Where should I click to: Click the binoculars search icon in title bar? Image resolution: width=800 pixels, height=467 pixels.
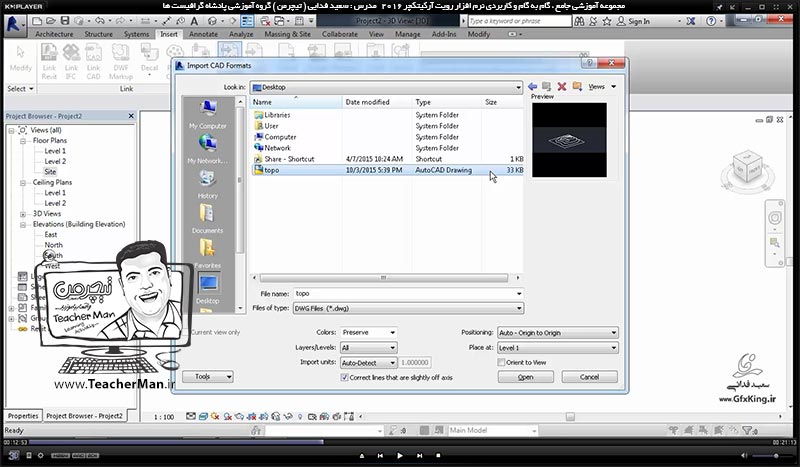[579, 21]
